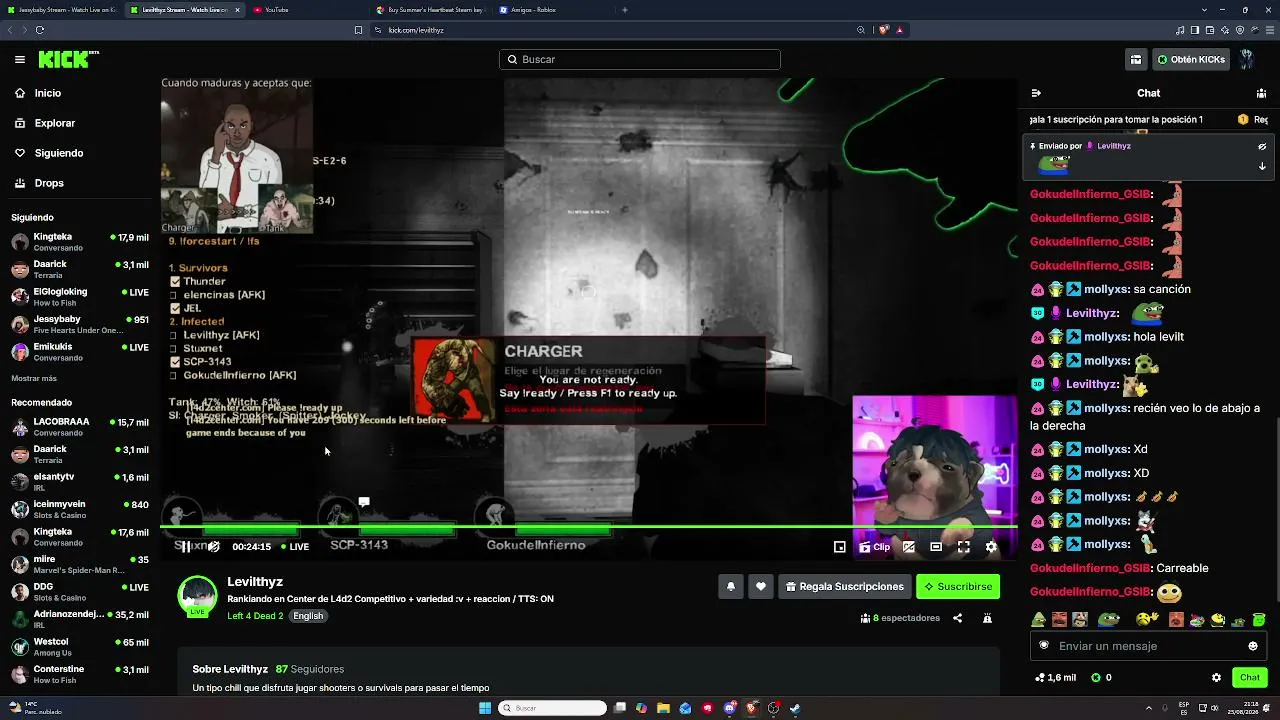Share the stream with share icon
The image size is (1280, 720).
pos(957,618)
